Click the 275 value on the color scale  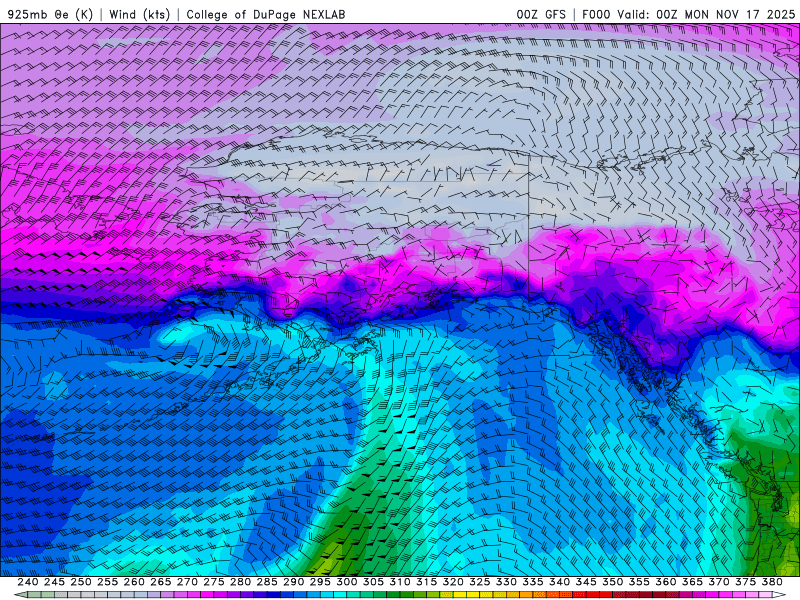coord(214,582)
